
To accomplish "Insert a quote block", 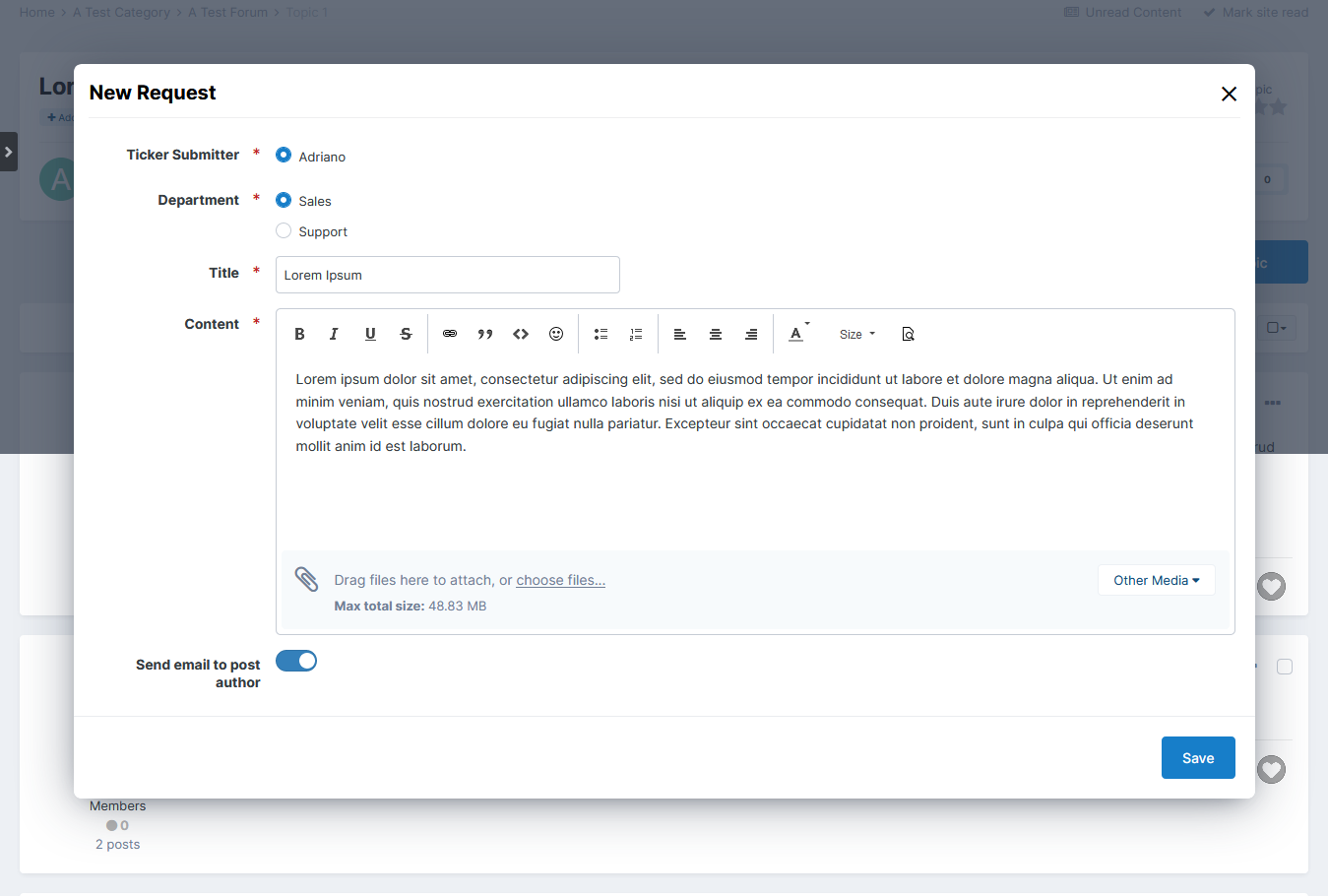I will tap(485, 335).
